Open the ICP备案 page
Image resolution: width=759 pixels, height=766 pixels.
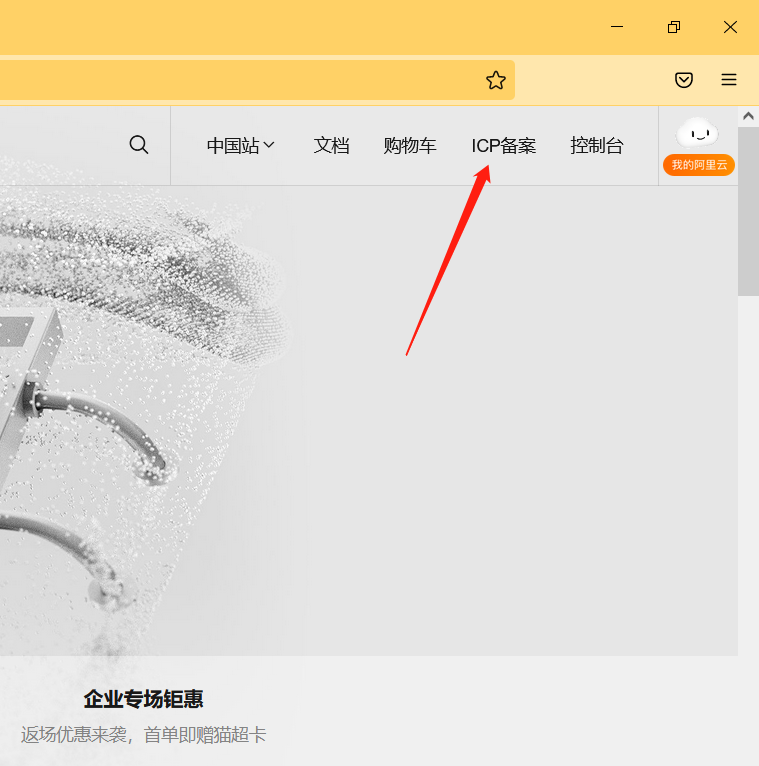[x=504, y=146]
